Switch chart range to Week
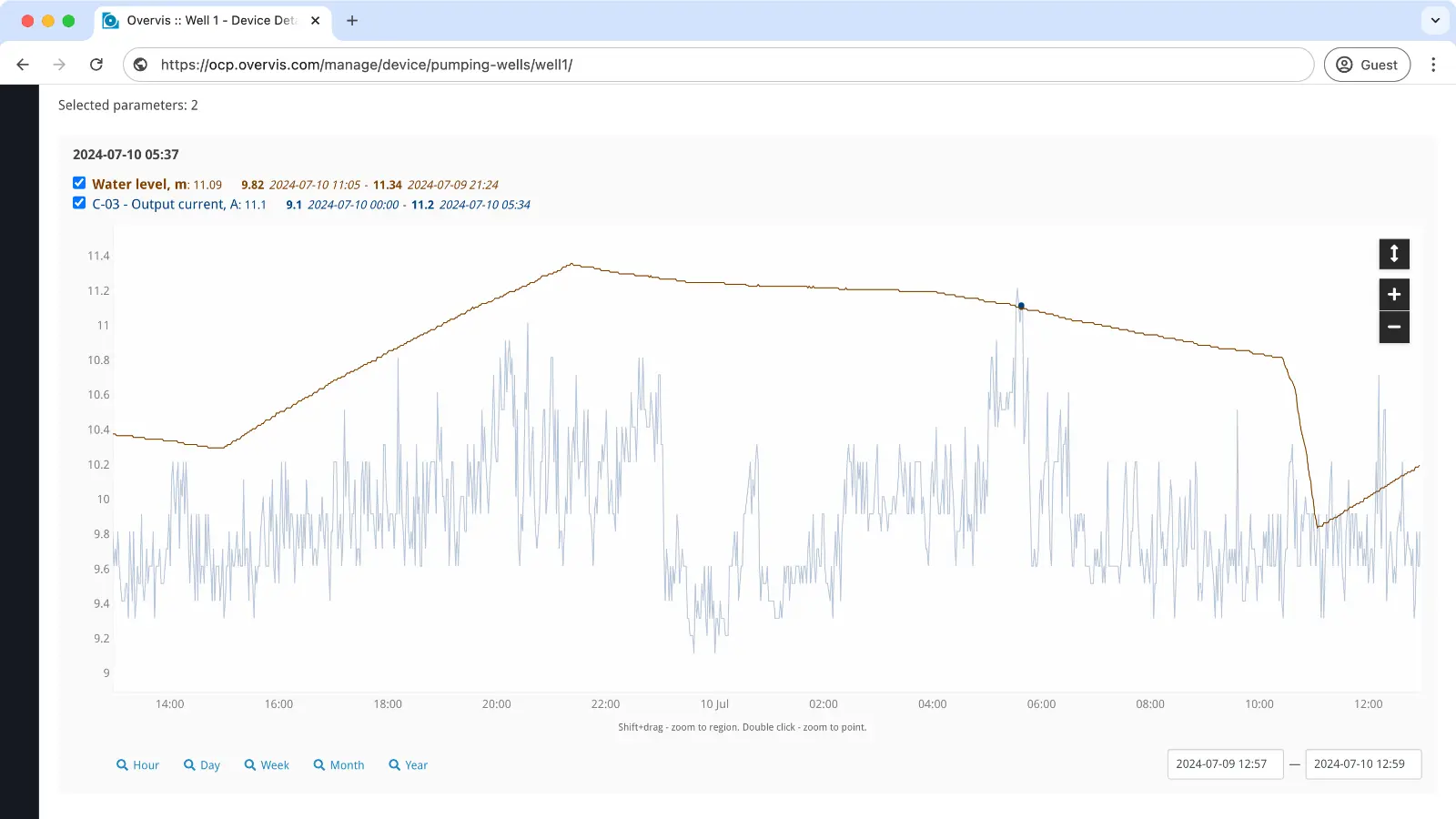Screen dimensions: 1456x819 [267, 765]
